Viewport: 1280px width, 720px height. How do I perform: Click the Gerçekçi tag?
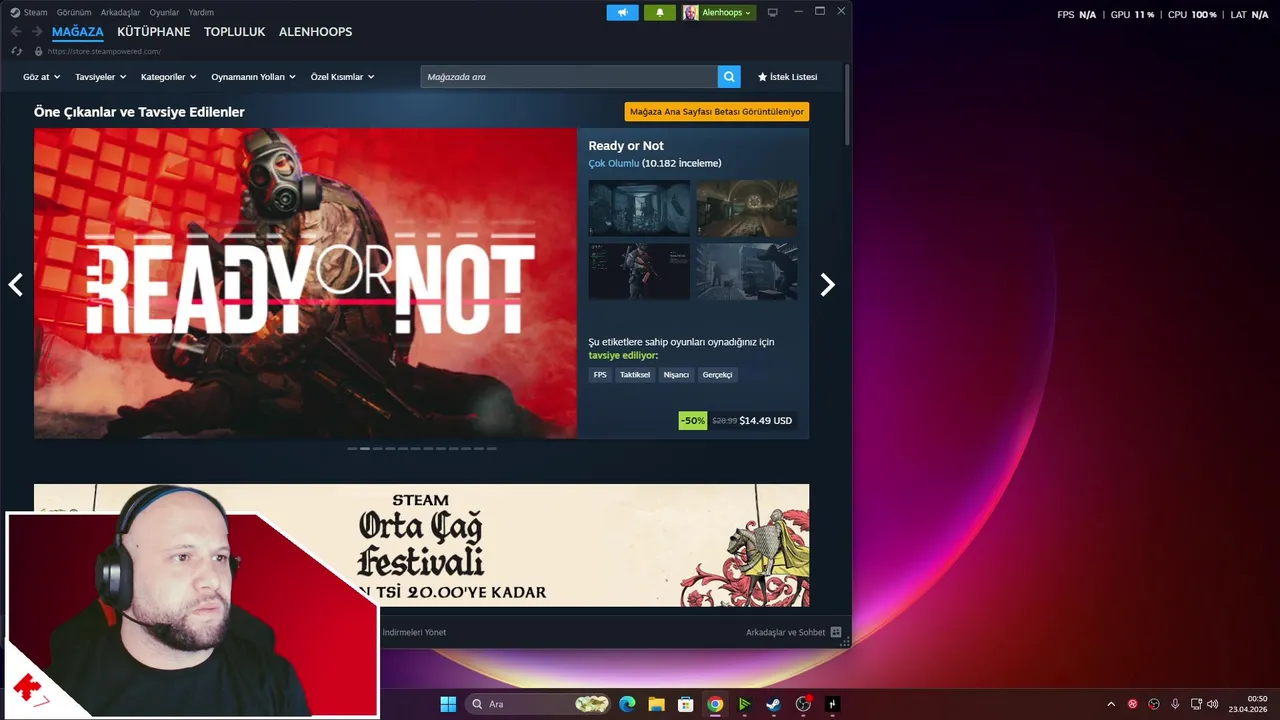pos(718,375)
